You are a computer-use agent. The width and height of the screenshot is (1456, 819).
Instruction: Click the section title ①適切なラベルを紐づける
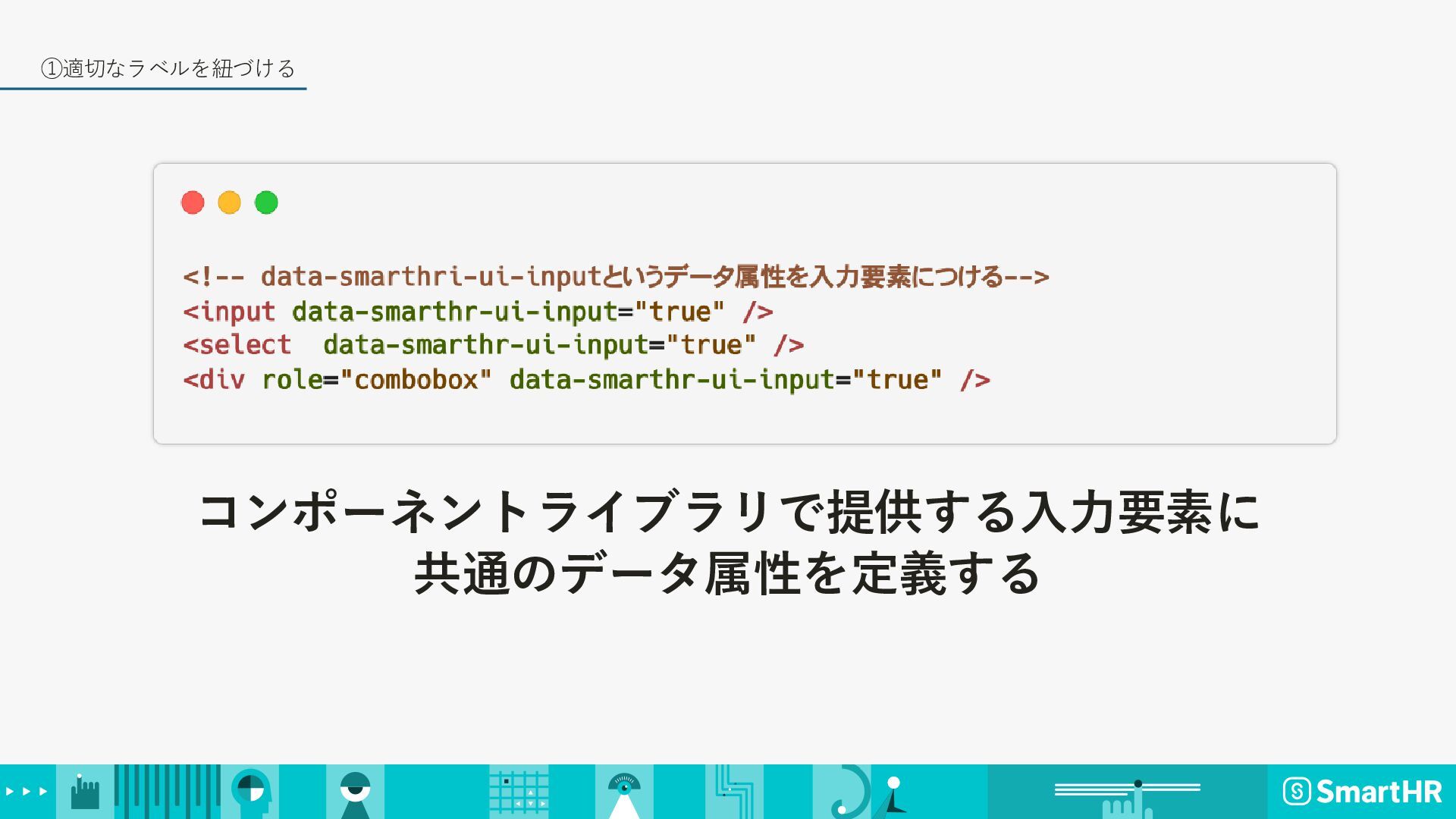[x=168, y=68]
